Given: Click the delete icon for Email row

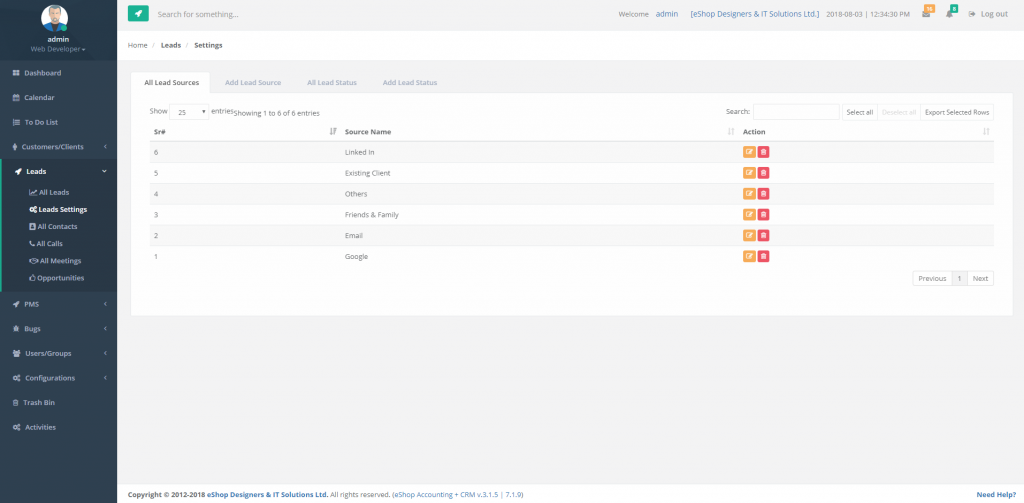Looking at the screenshot, I should tap(763, 236).
